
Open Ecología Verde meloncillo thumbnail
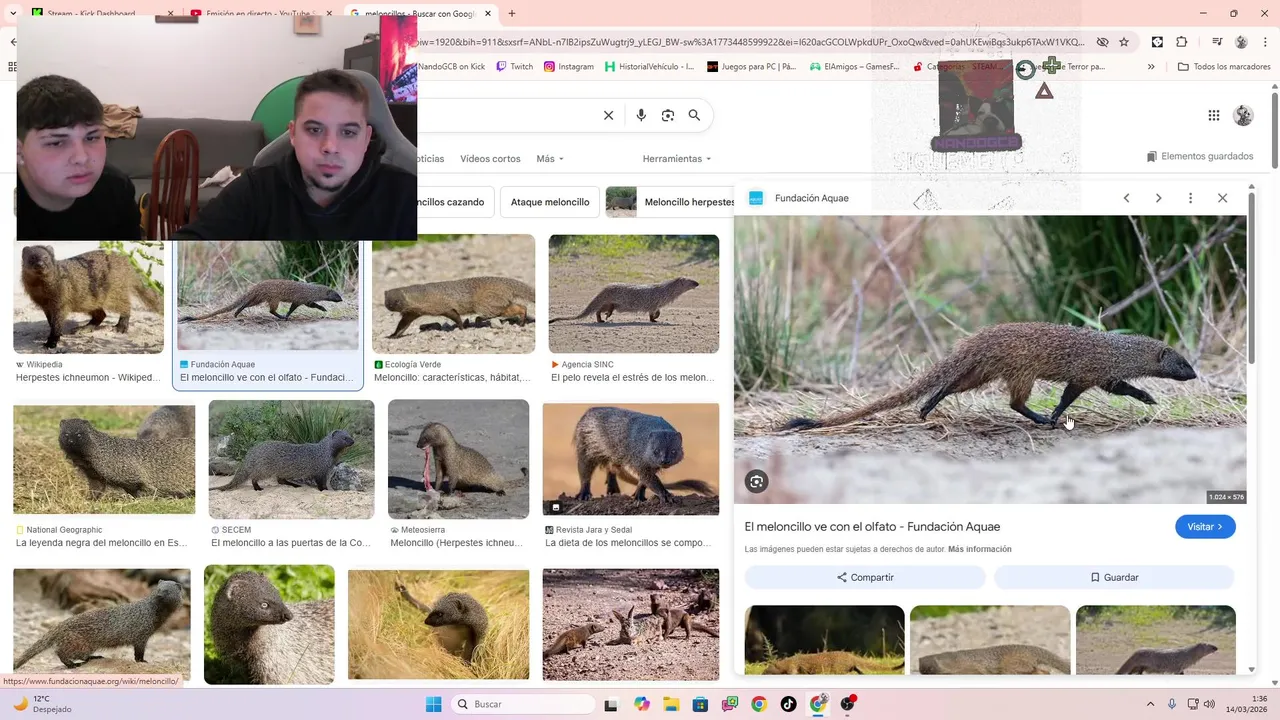pyautogui.click(x=453, y=294)
